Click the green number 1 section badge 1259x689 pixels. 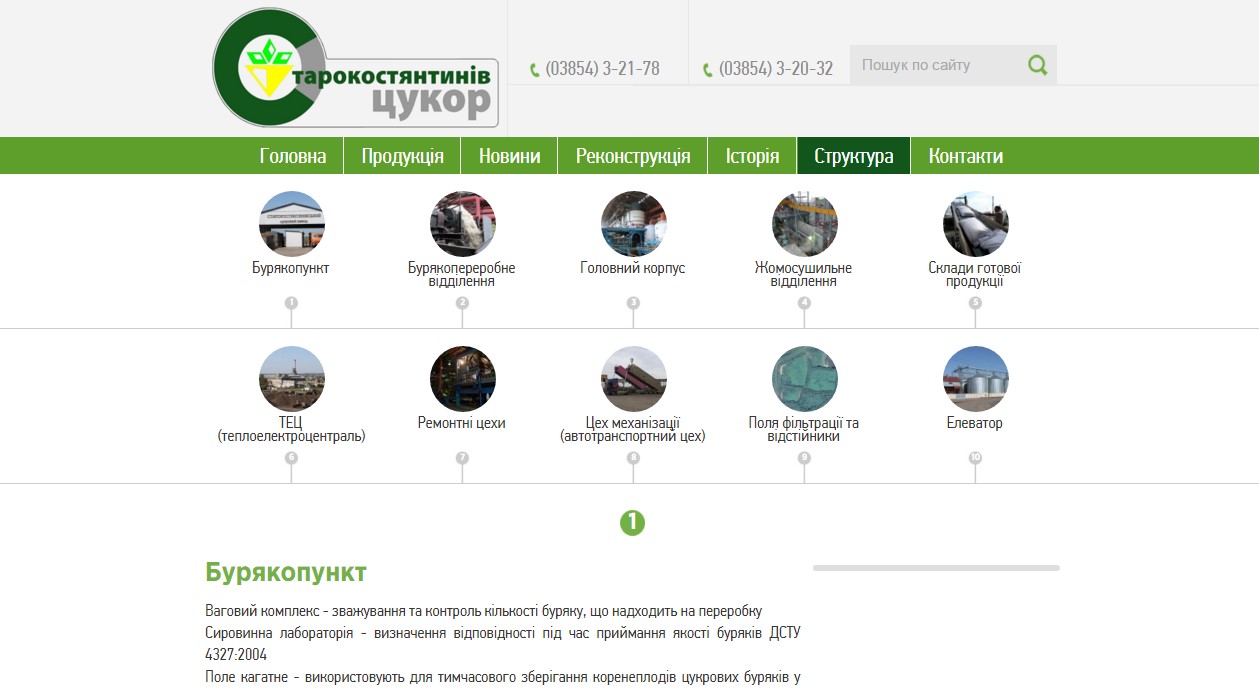pos(632,522)
